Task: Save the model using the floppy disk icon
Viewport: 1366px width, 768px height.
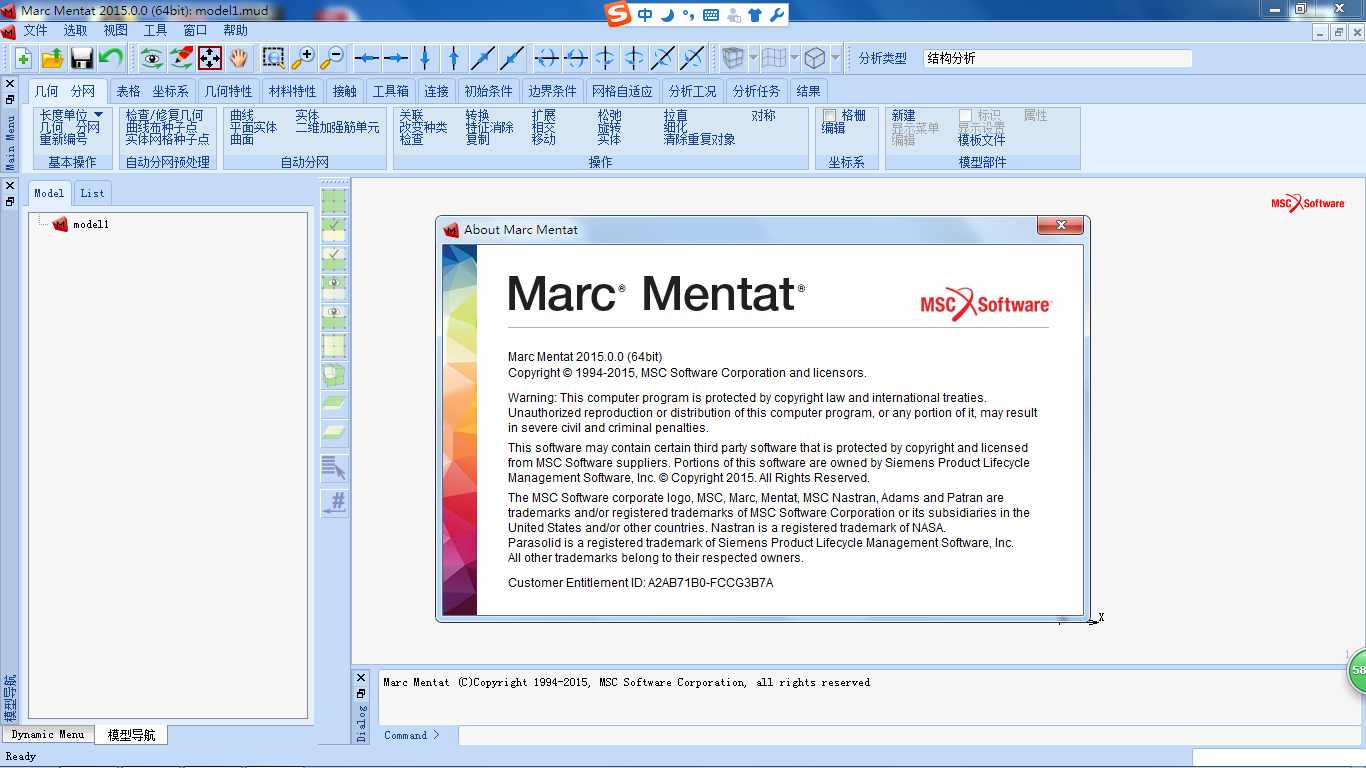Action: point(81,58)
